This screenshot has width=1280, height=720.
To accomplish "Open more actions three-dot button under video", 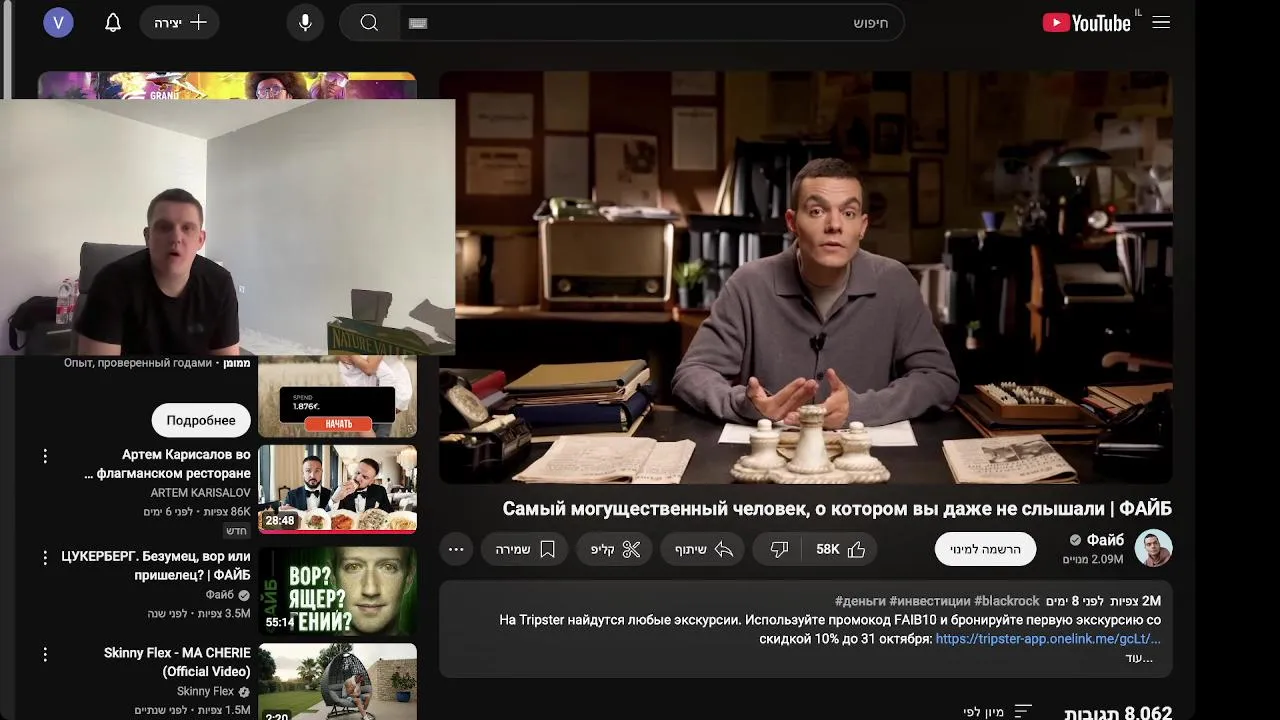I will [456, 549].
